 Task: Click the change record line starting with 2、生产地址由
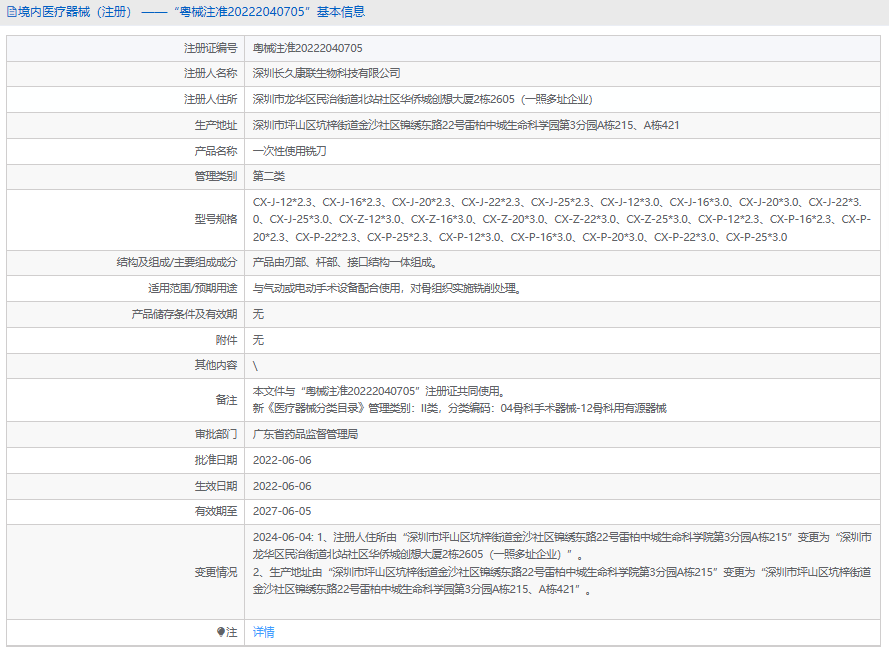(x=562, y=581)
